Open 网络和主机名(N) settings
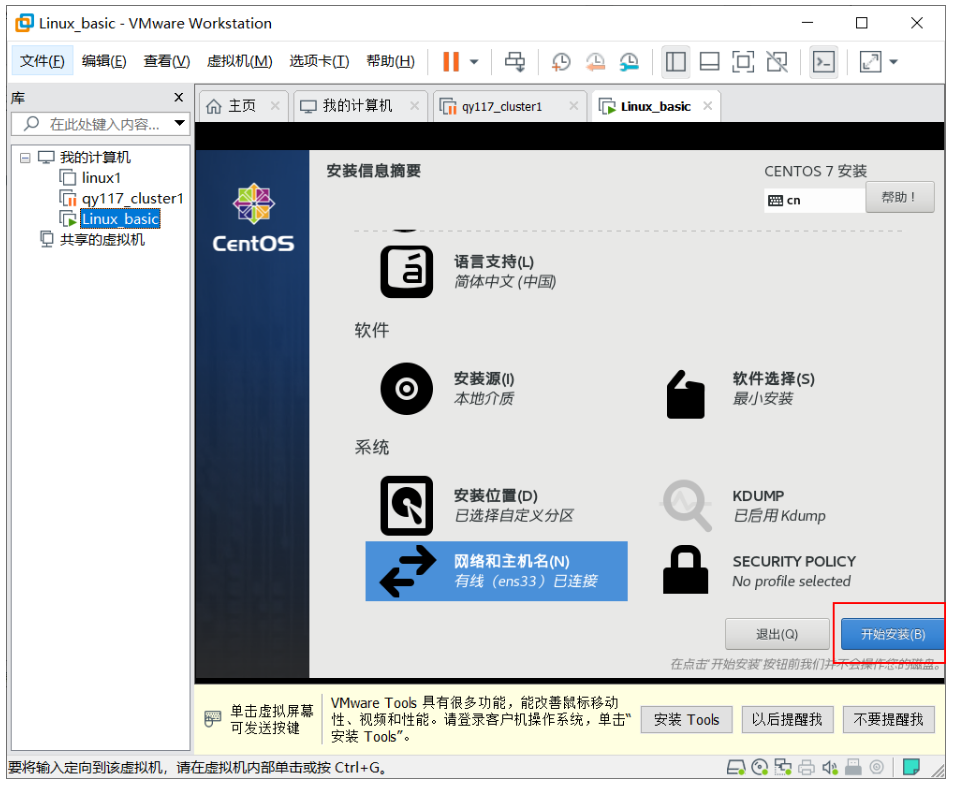 (x=496, y=571)
